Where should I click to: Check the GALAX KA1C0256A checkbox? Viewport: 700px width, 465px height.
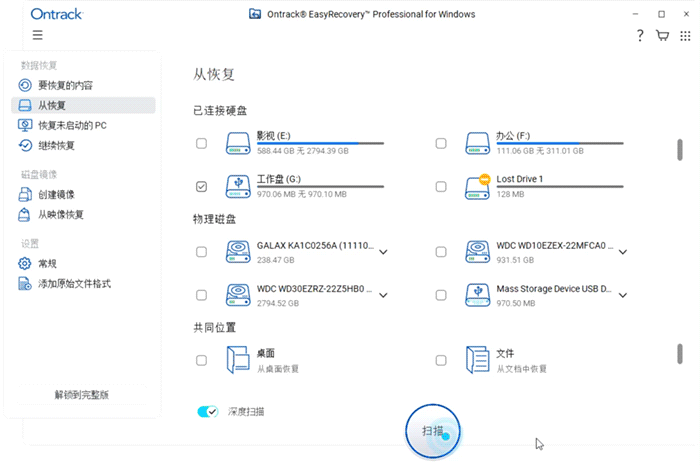[201, 252]
